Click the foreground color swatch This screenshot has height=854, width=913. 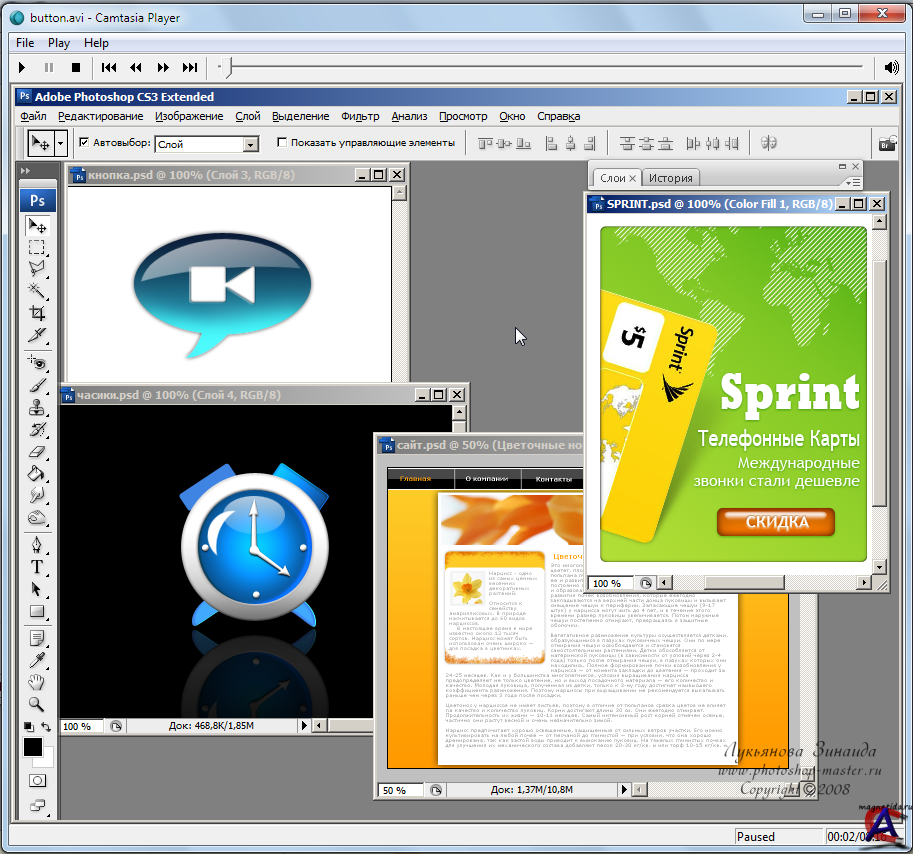click(x=33, y=746)
